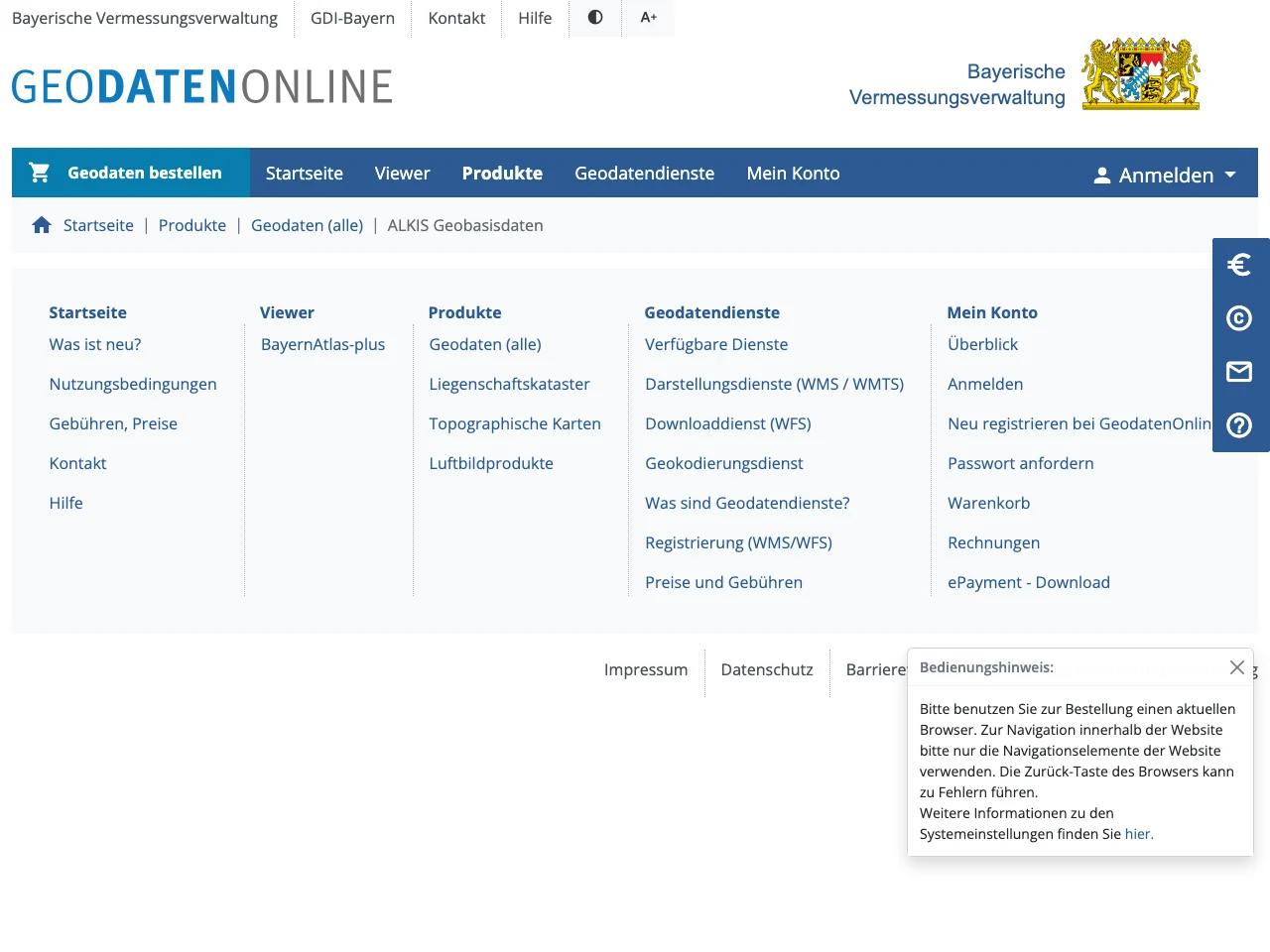Image resolution: width=1270 pixels, height=952 pixels.
Task: Open Geokodierungsdienst link
Action: pyautogui.click(x=724, y=463)
